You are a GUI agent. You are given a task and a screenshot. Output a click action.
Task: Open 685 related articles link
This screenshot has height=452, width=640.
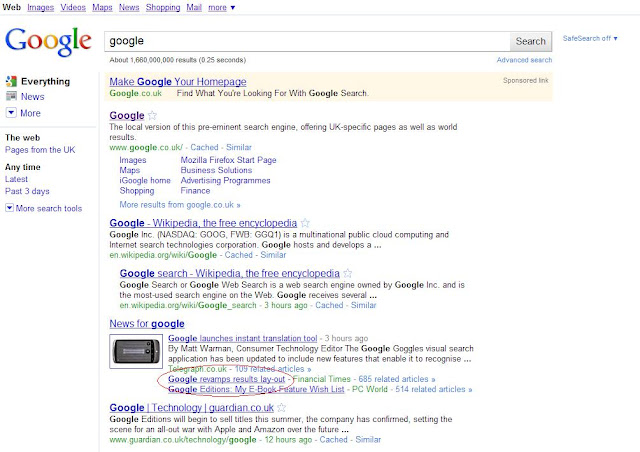pyautogui.click(x=397, y=379)
